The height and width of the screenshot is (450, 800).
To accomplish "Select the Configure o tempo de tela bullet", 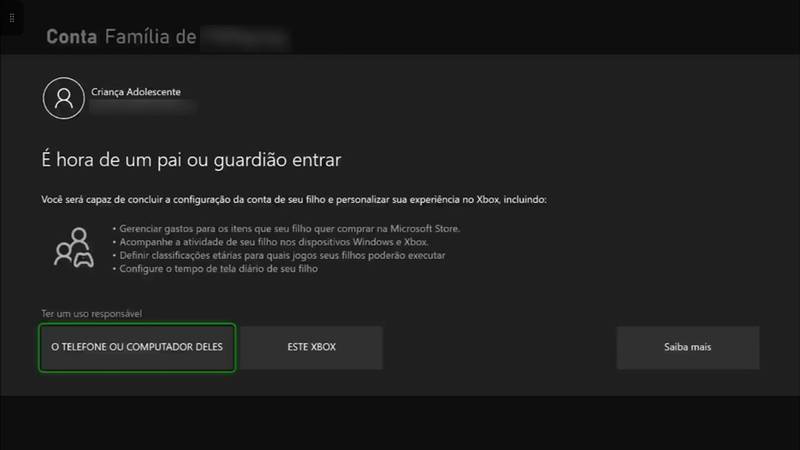I will pyautogui.click(x=215, y=268).
